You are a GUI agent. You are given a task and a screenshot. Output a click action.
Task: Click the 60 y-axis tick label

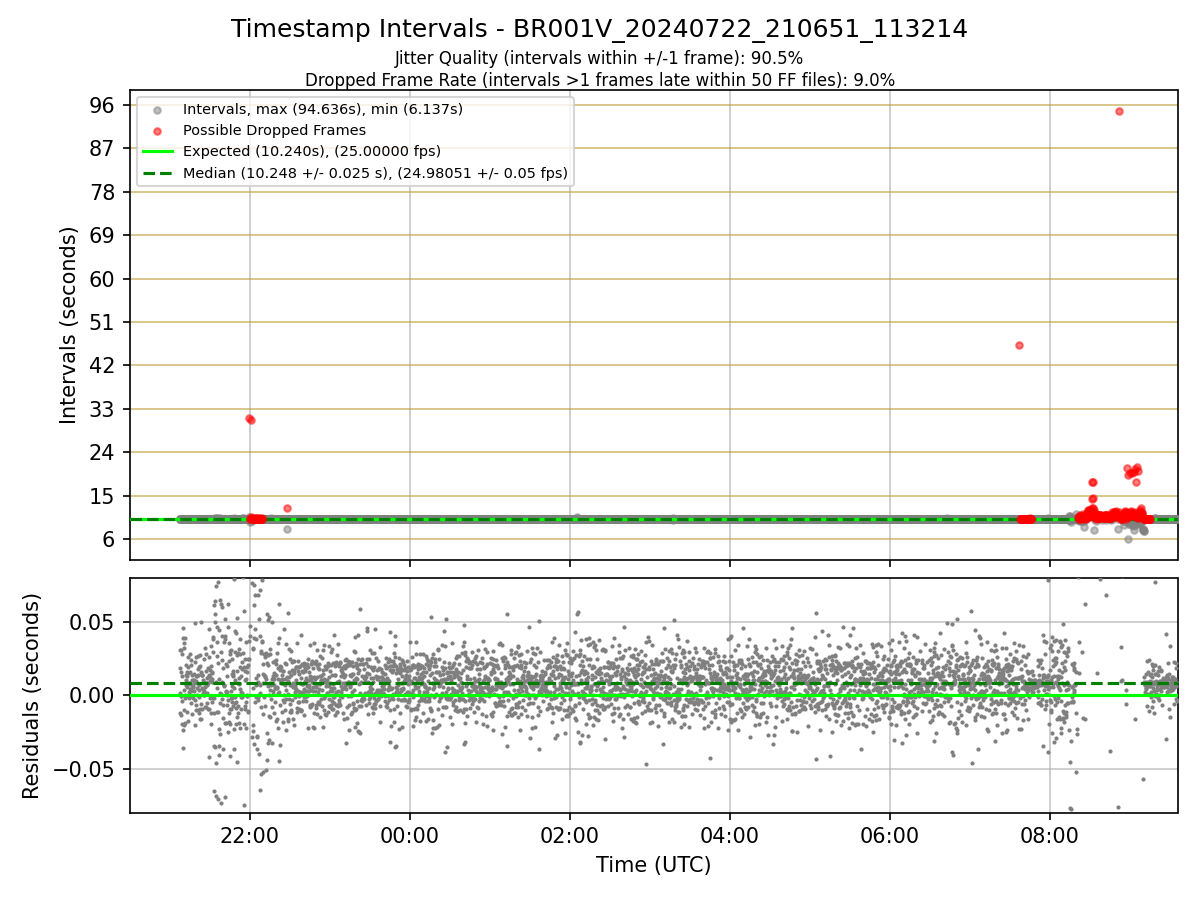pos(103,279)
